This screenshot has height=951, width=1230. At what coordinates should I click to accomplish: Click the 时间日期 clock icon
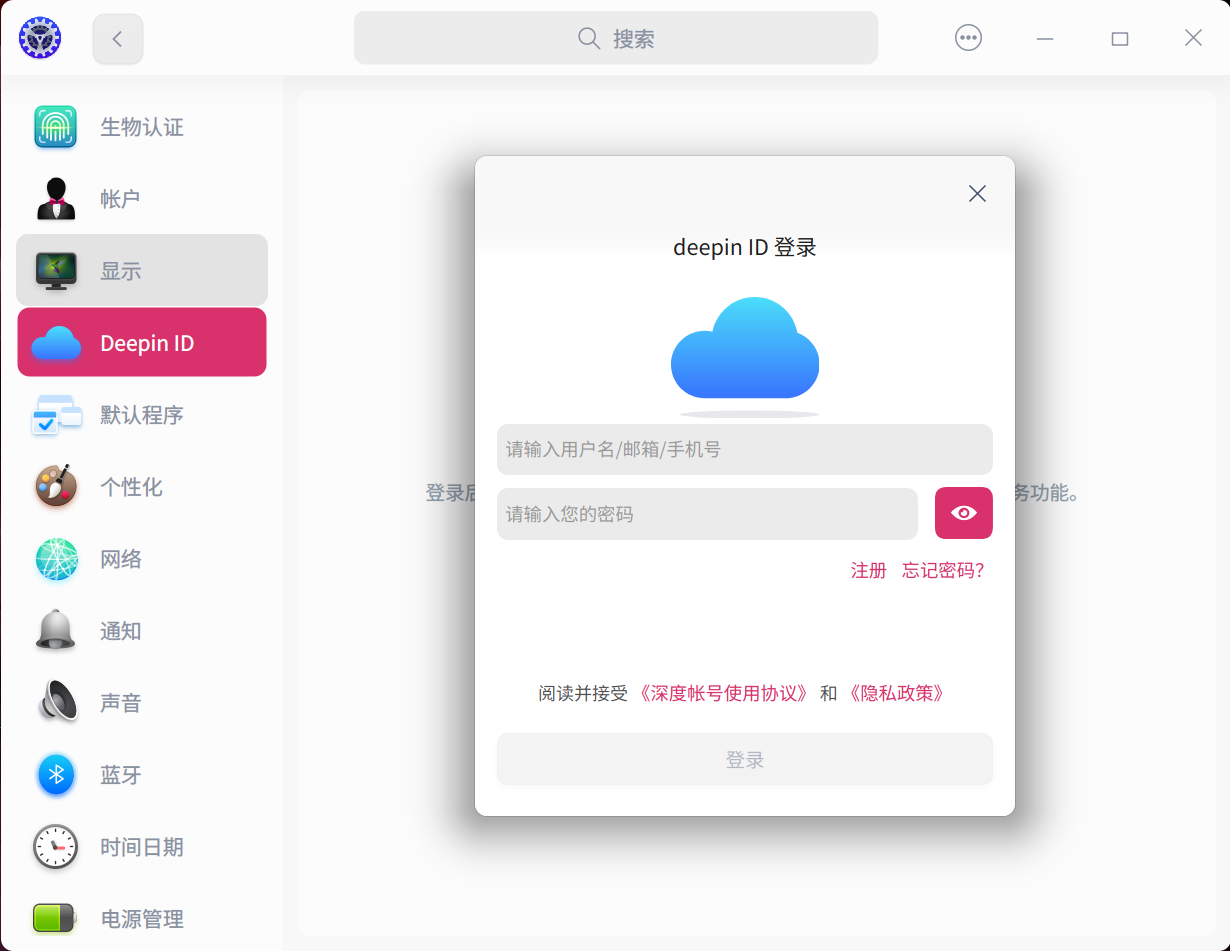coord(55,847)
